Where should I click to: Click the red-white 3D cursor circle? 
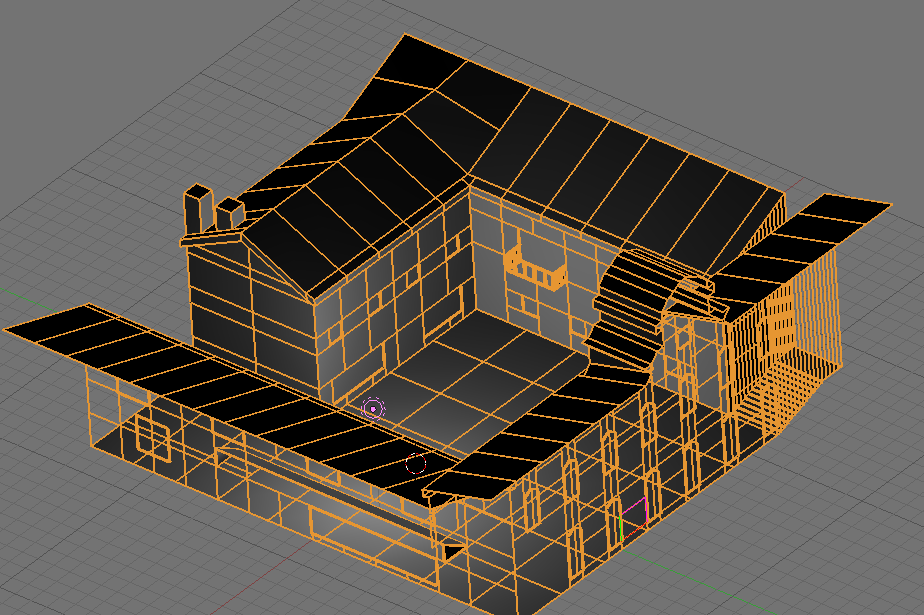(417, 464)
